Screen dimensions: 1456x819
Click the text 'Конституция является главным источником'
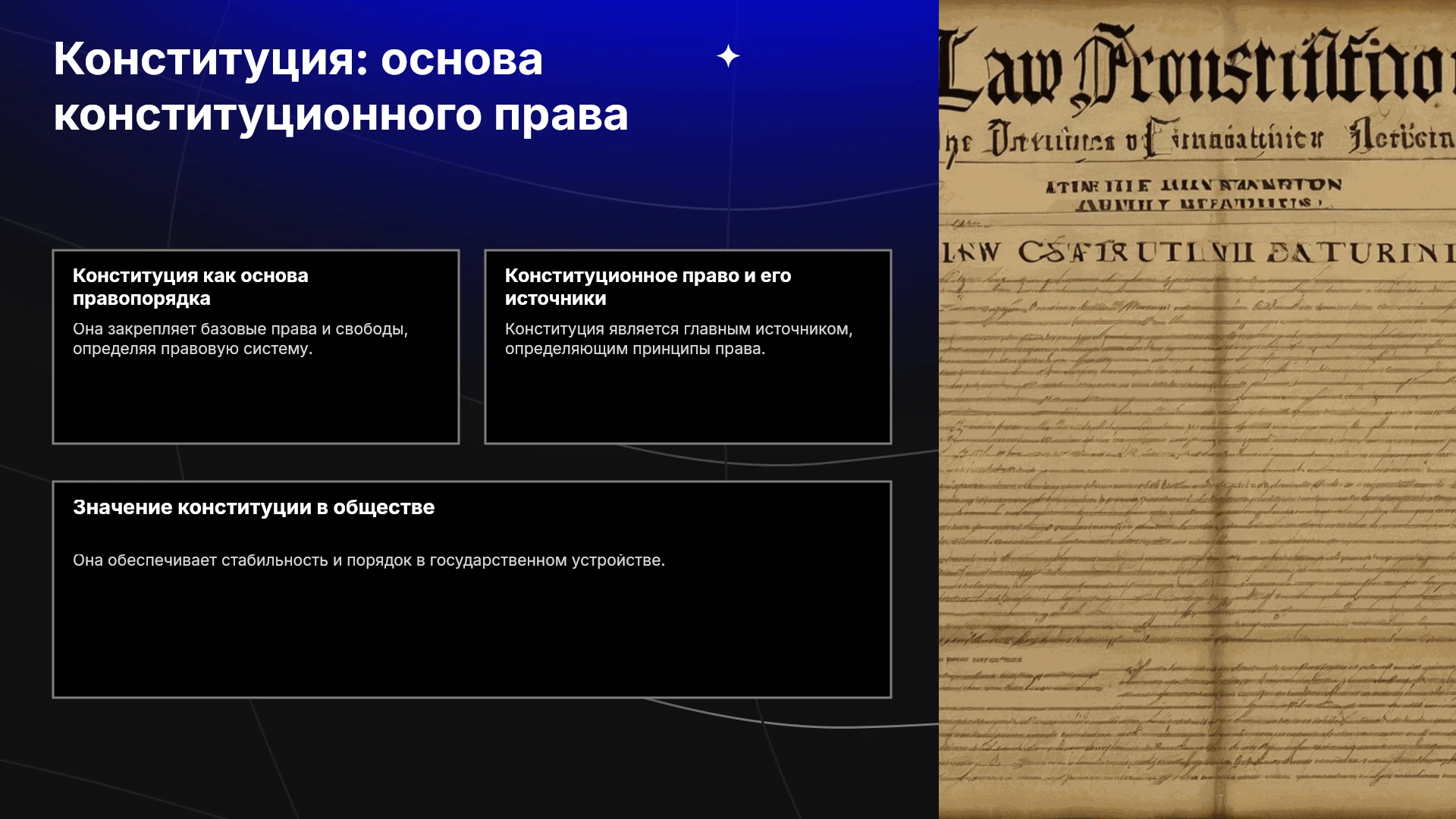pyautogui.click(x=678, y=329)
